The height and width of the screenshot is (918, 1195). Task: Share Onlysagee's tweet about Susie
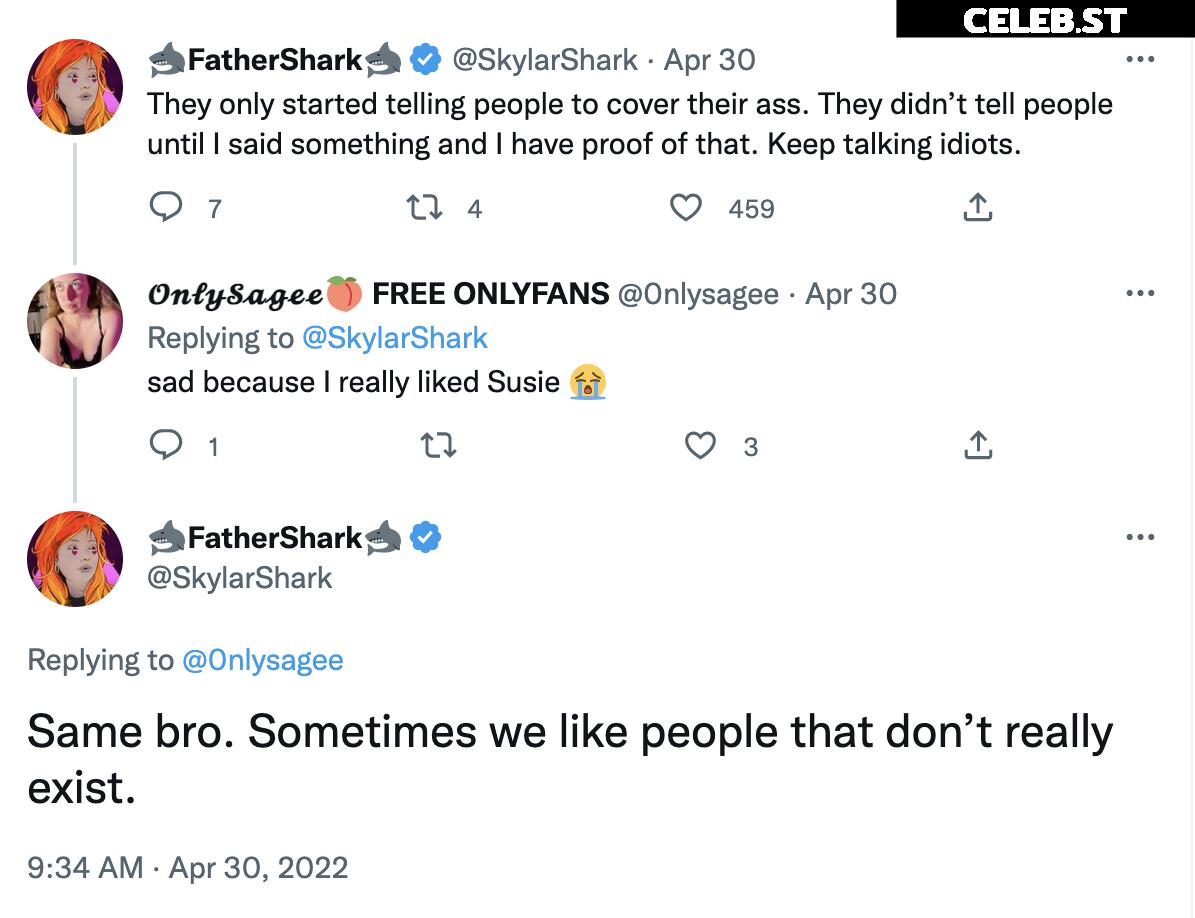pyautogui.click(x=977, y=445)
